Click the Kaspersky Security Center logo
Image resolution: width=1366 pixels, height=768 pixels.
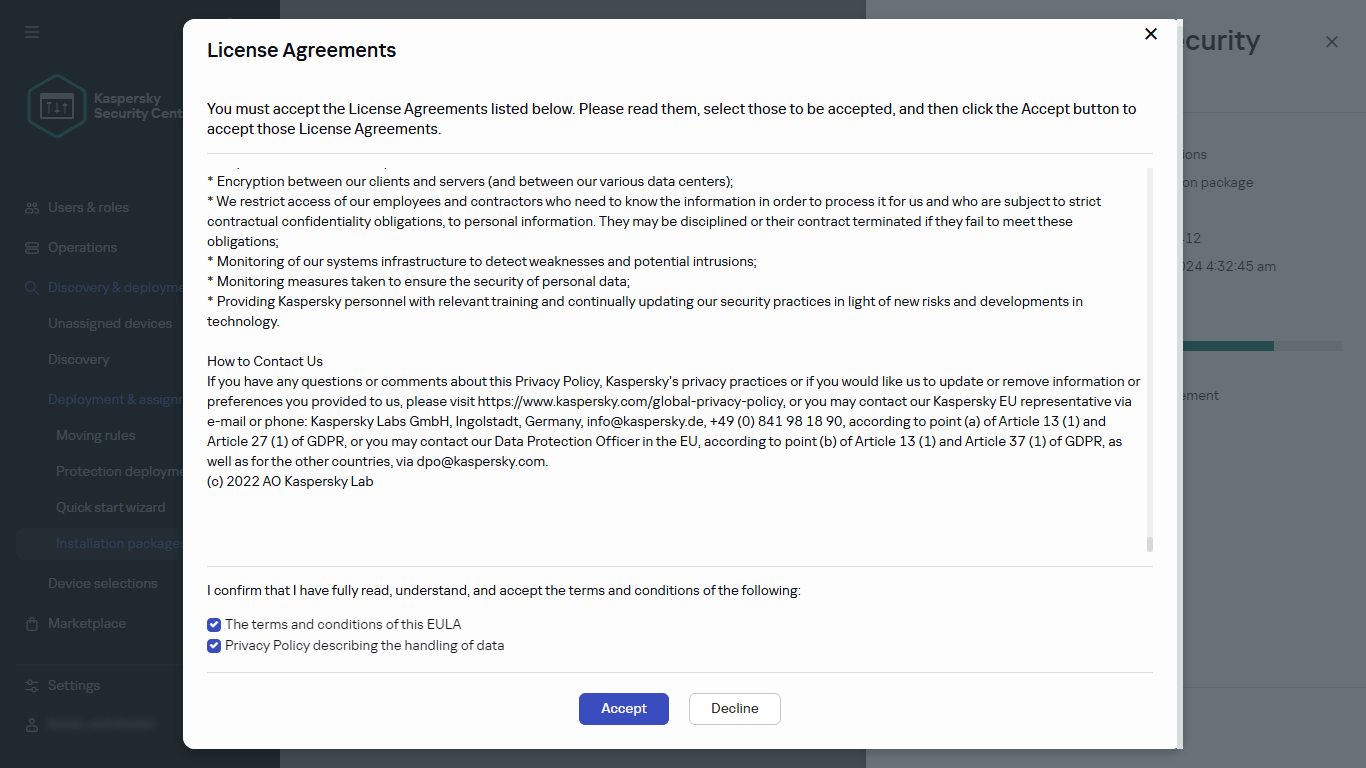tap(57, 105)
